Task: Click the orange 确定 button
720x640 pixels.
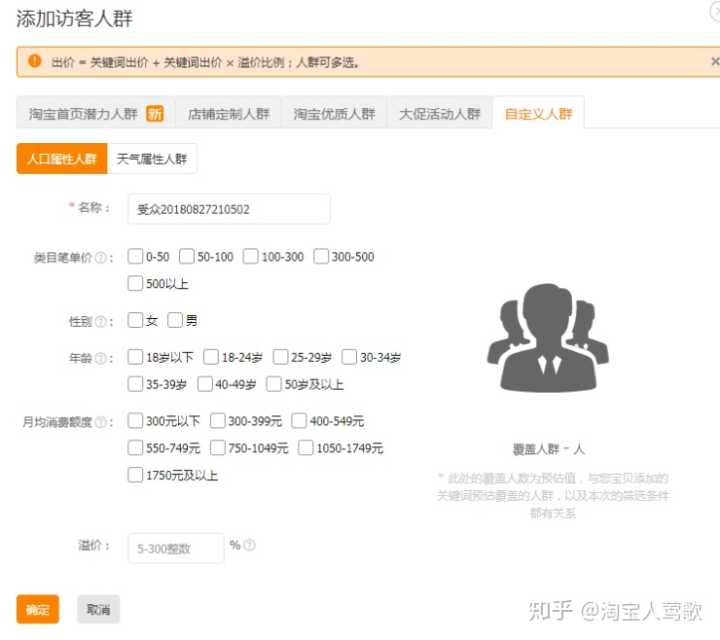Action: (38, 609)
